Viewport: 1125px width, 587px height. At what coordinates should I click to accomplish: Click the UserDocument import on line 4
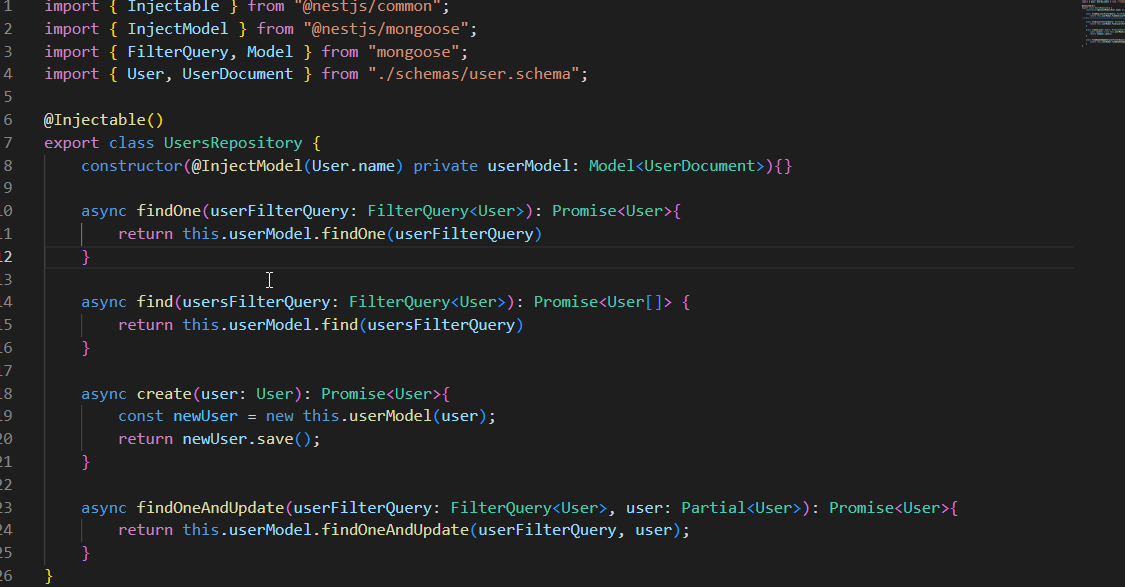coord(237,74)
